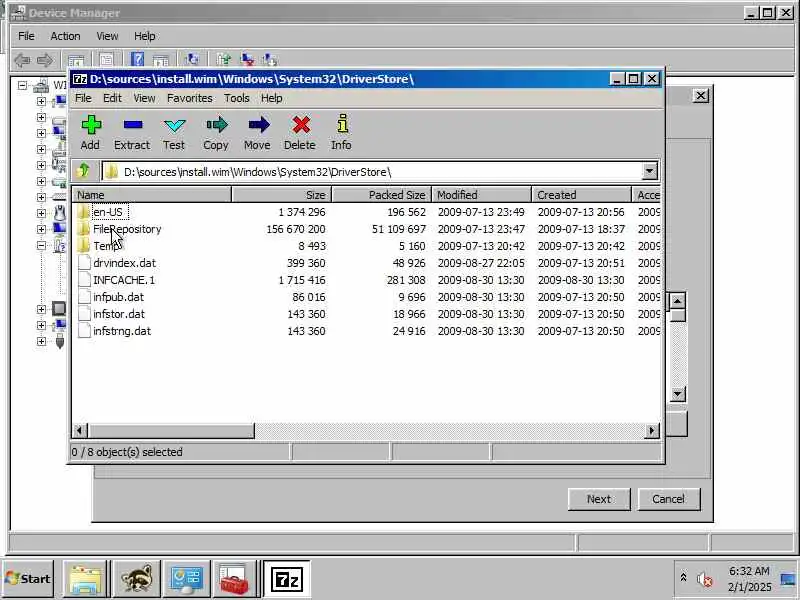The width and height of the screenshot is (800, 600).
Task: Sort by the Size column header
Action: pyautogui.click(x=282, y=195)
